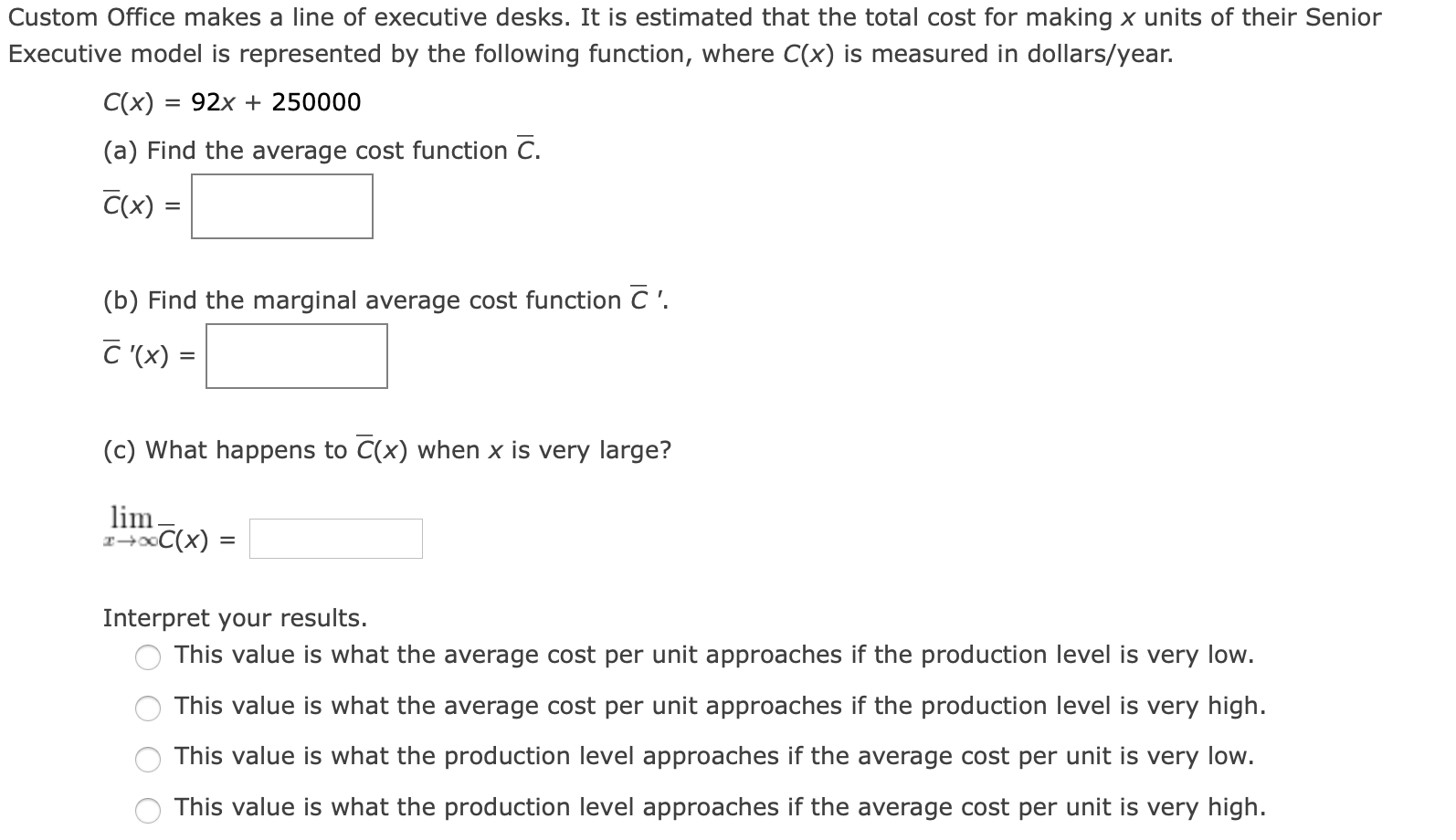This screenshot has width=1456, height=840.
Task: Click the option text ending 'average cost per unit is very low'
Action: pyautogui.click(x=714, y=757)
